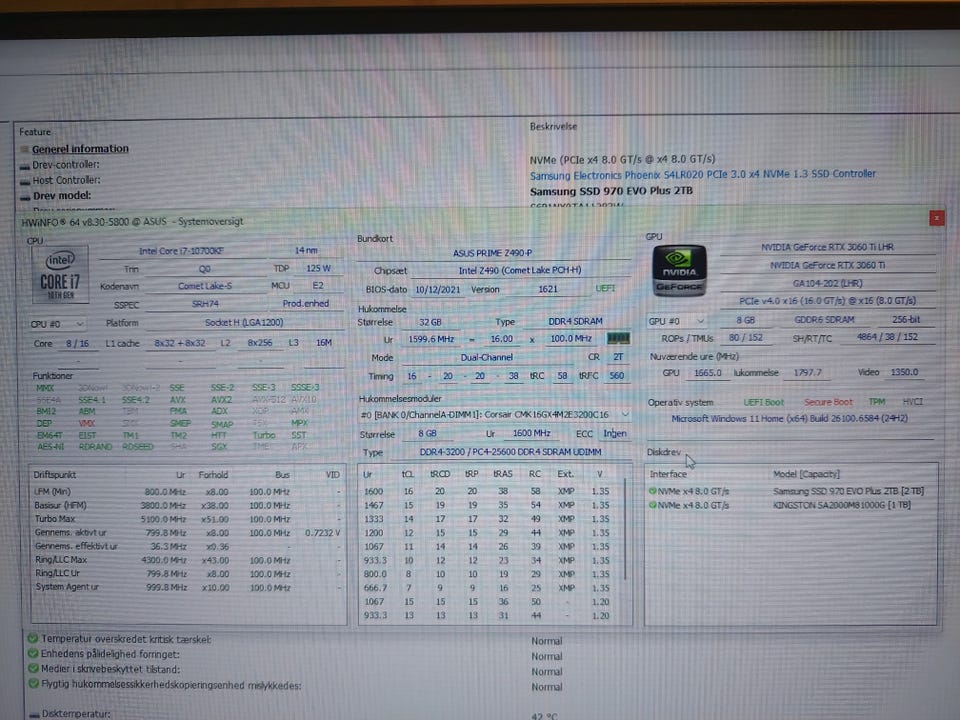Click the Basisur (HFM) row
Image resolution: width=960 pixels, height=720 pixels.
click(187, 505)
